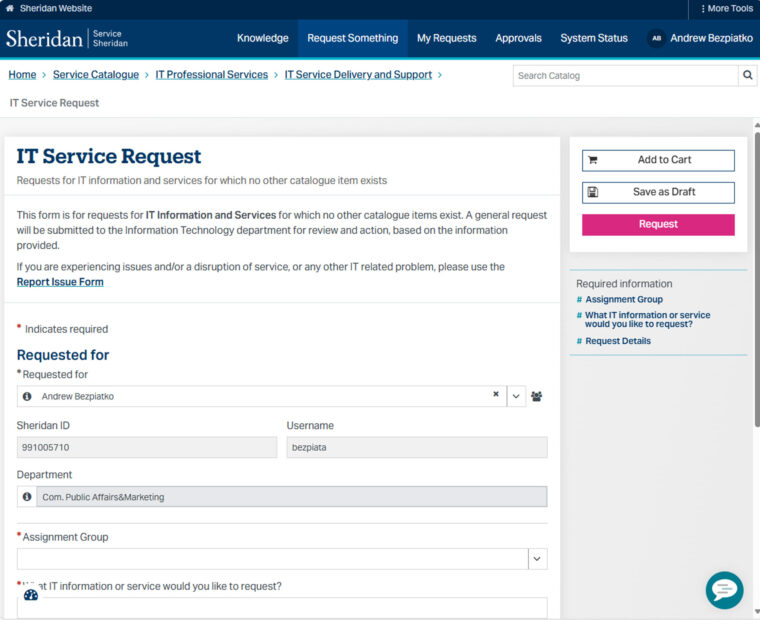Image resolution: width=760 pixels, height=620 pixels.
Task: Click the multiple users group icon
Action: [536, 396]
